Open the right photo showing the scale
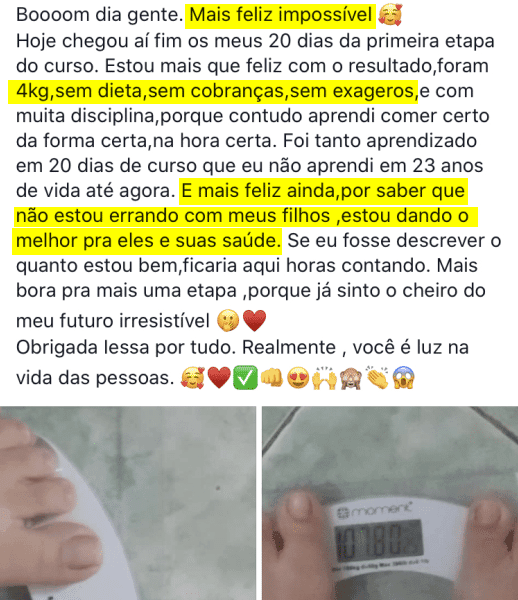518x600 pixels. click(390, 503)
